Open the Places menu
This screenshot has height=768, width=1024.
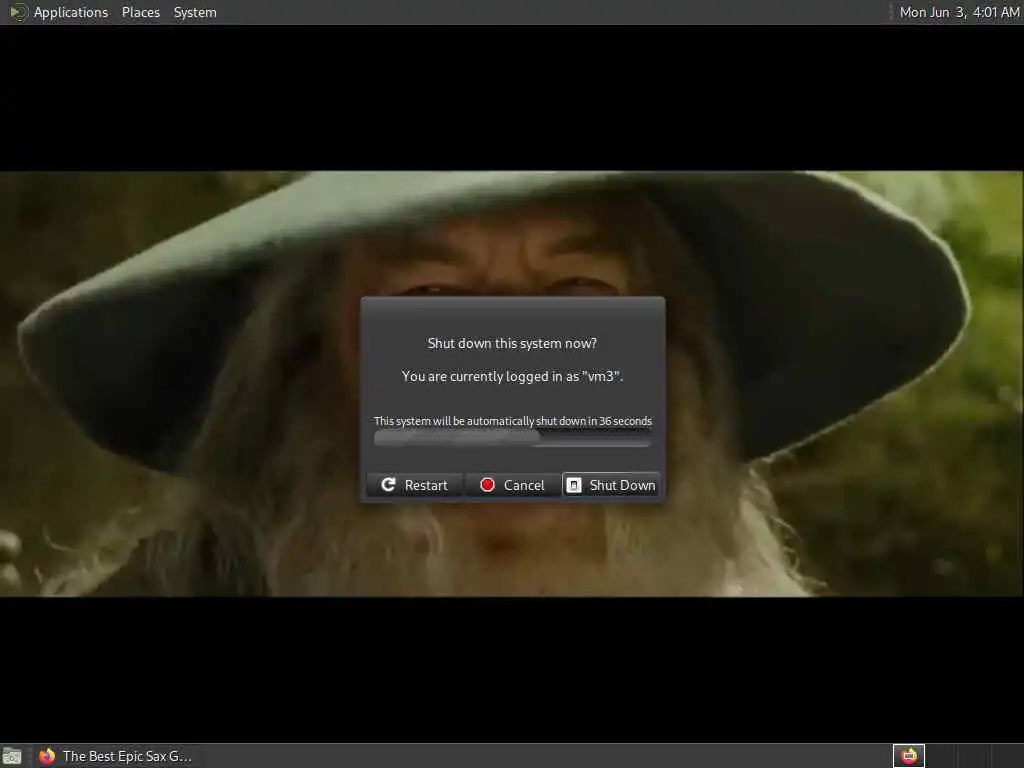140,12
